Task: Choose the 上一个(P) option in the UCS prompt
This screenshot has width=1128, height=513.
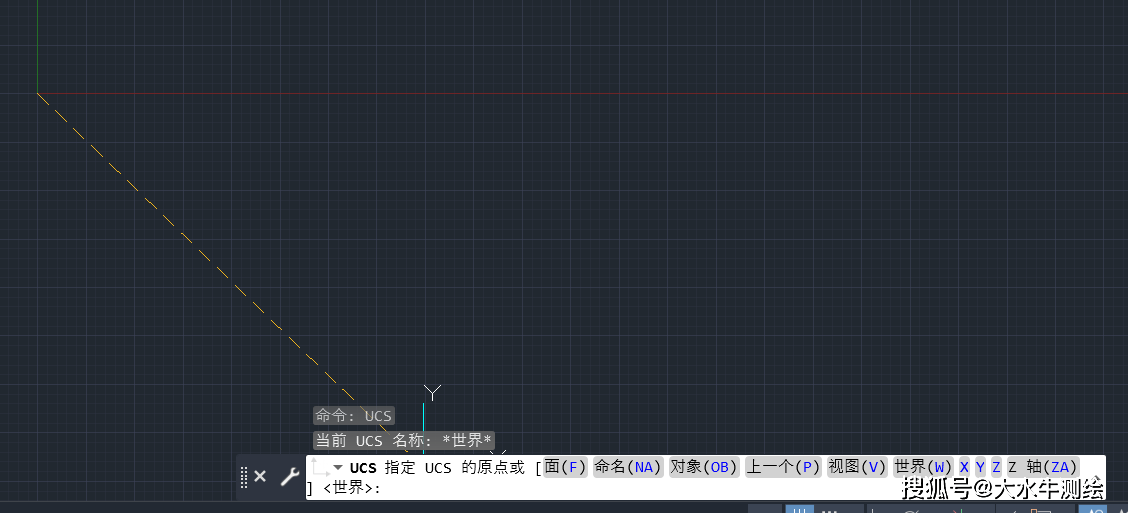Action: (783, 467)
